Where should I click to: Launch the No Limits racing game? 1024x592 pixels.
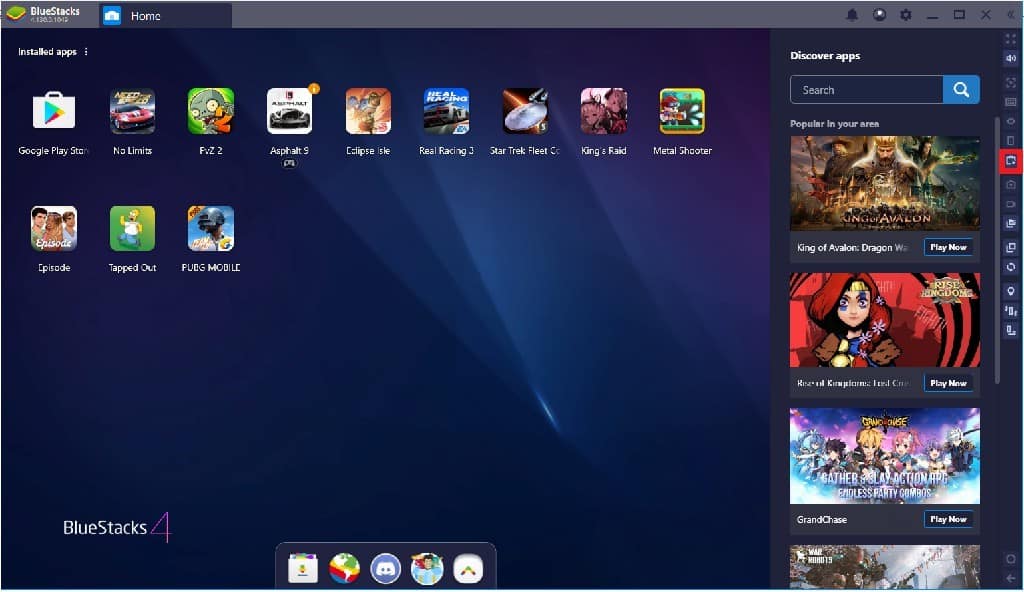coord(133,111)
